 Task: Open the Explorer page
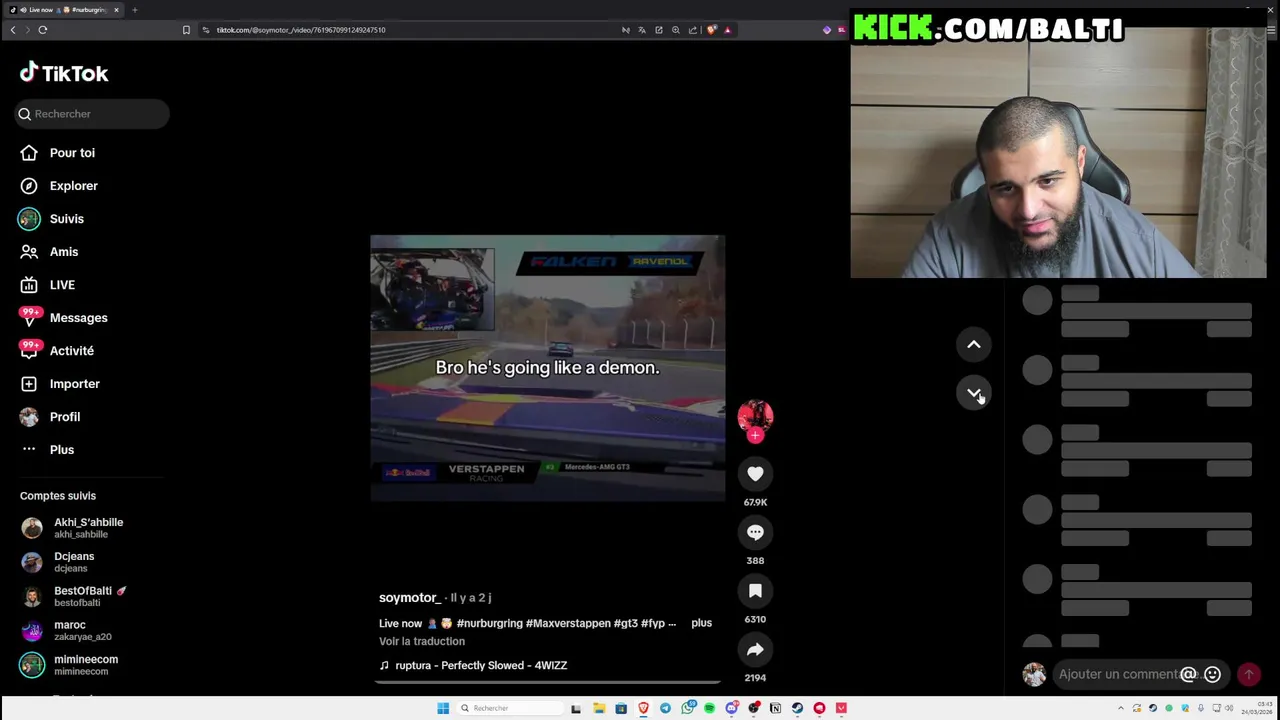click(x=60, y=186)
